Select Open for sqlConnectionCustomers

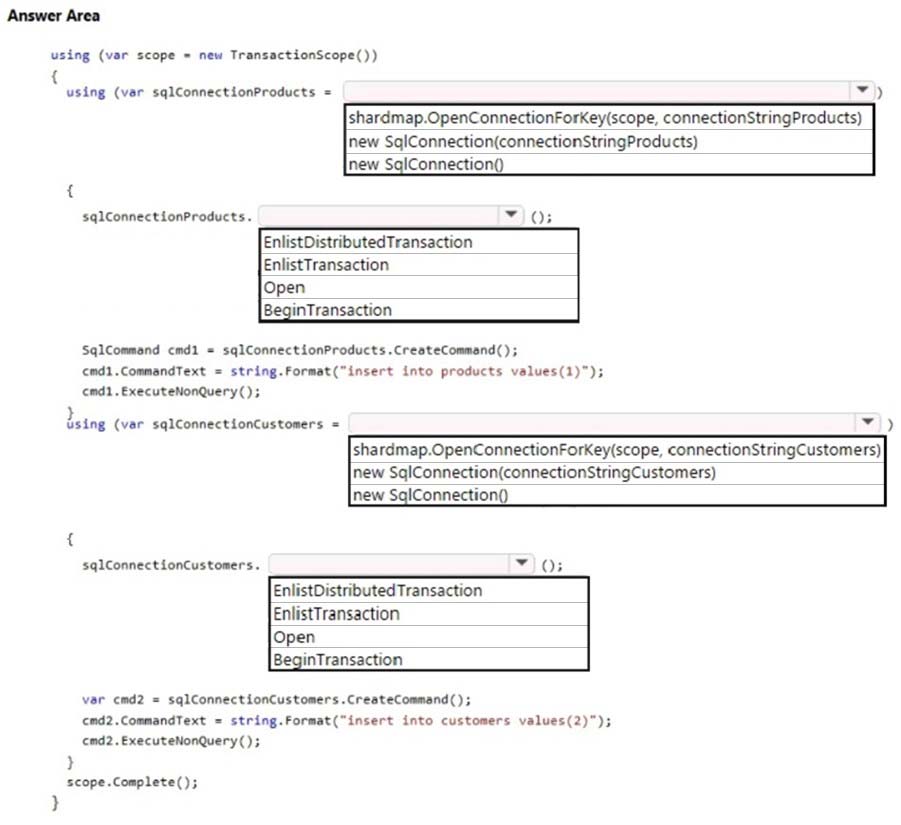(429, 637)
